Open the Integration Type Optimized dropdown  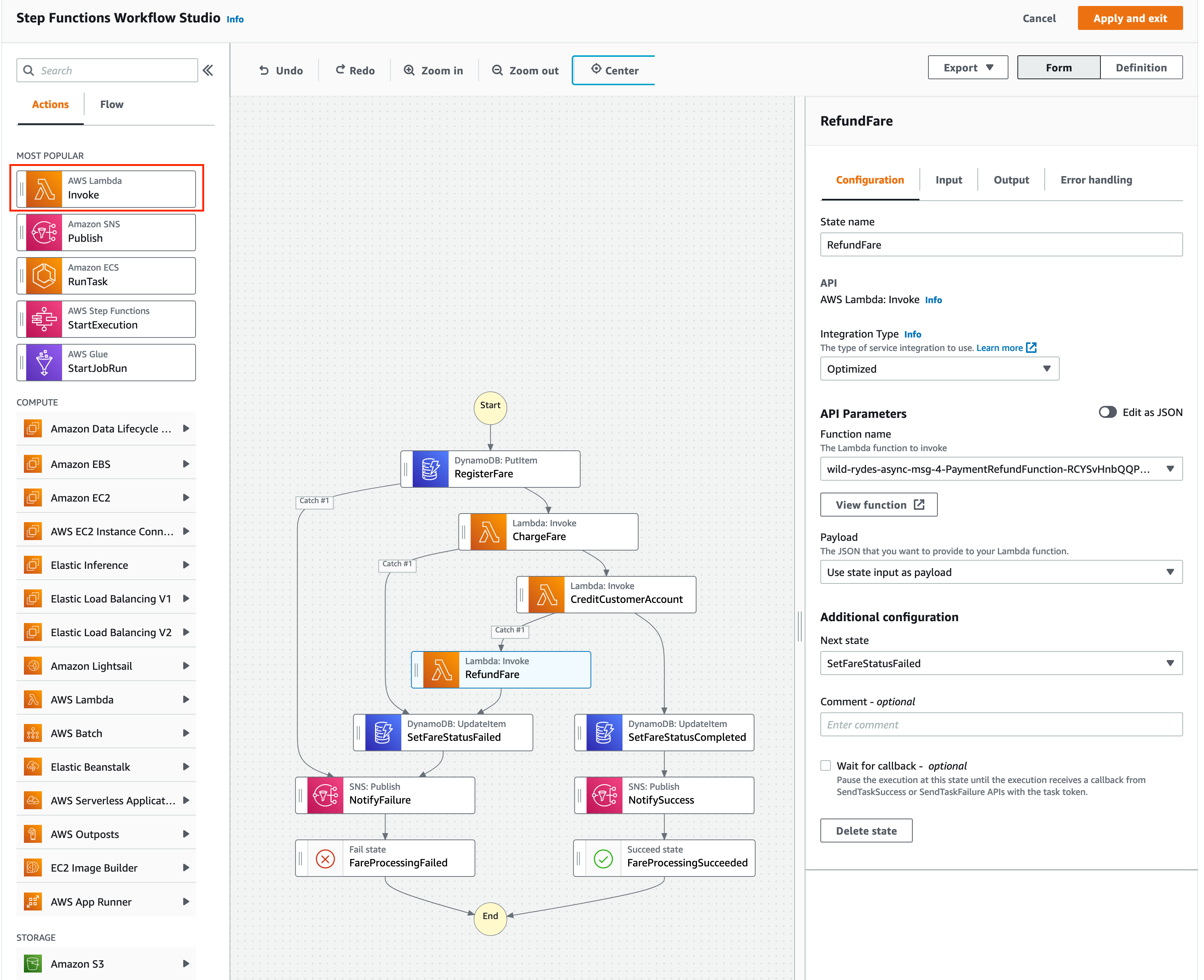(939, 369)
